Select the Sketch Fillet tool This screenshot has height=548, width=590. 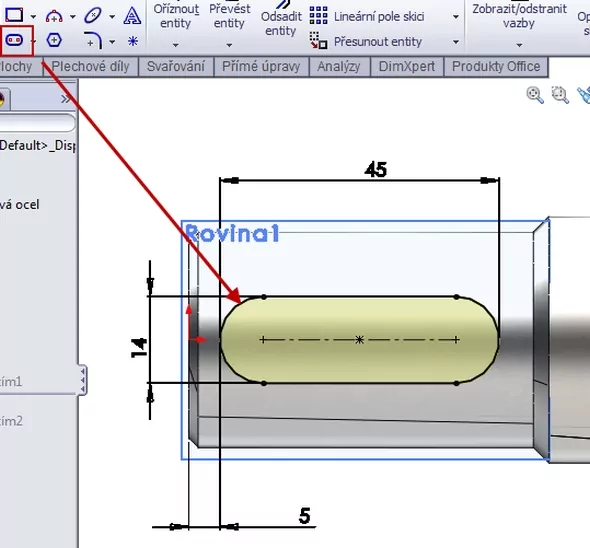93,40
